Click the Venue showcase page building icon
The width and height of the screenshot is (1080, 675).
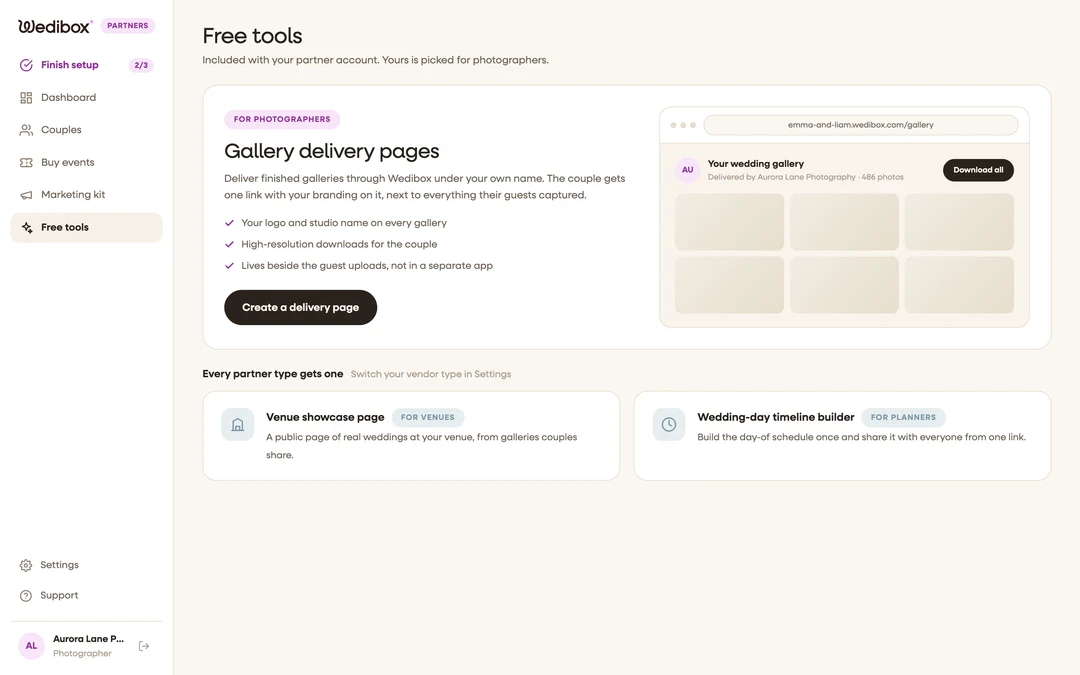click(x=238, y=425)
